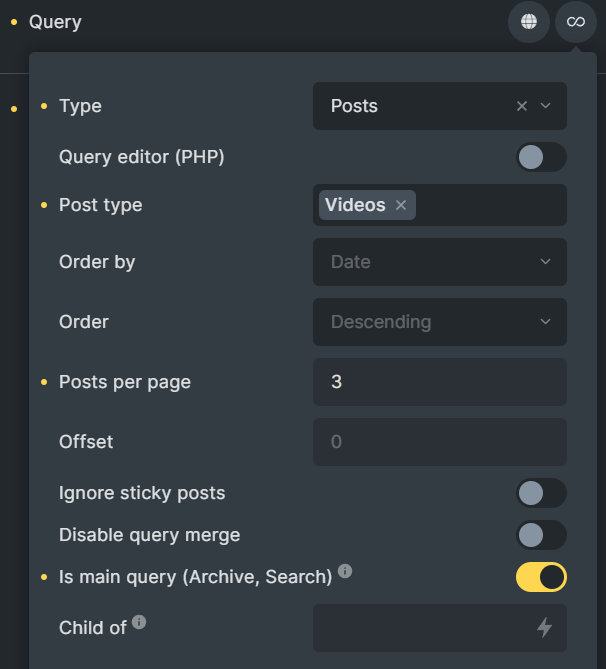Clear the Posts type selection
Screen dimensions: 606x669
pos(522,106)
